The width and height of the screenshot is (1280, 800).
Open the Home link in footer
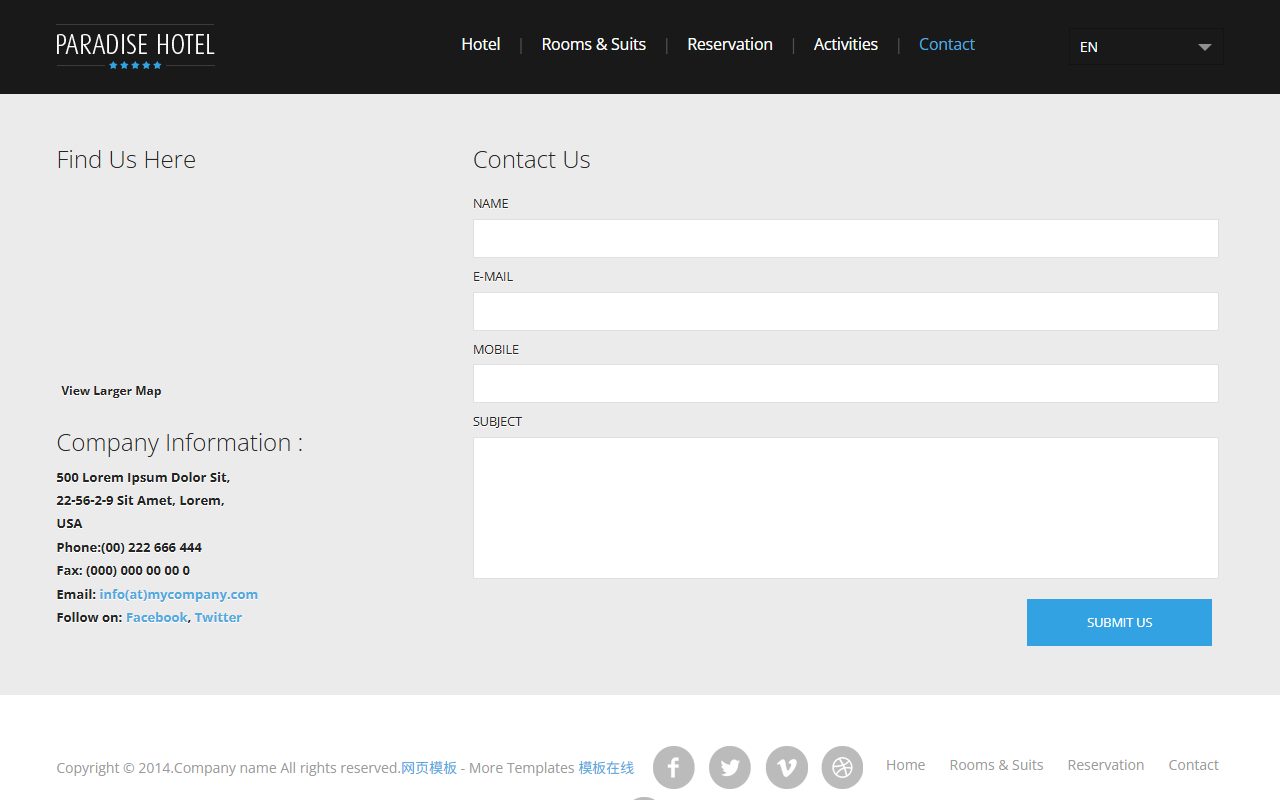906,765
